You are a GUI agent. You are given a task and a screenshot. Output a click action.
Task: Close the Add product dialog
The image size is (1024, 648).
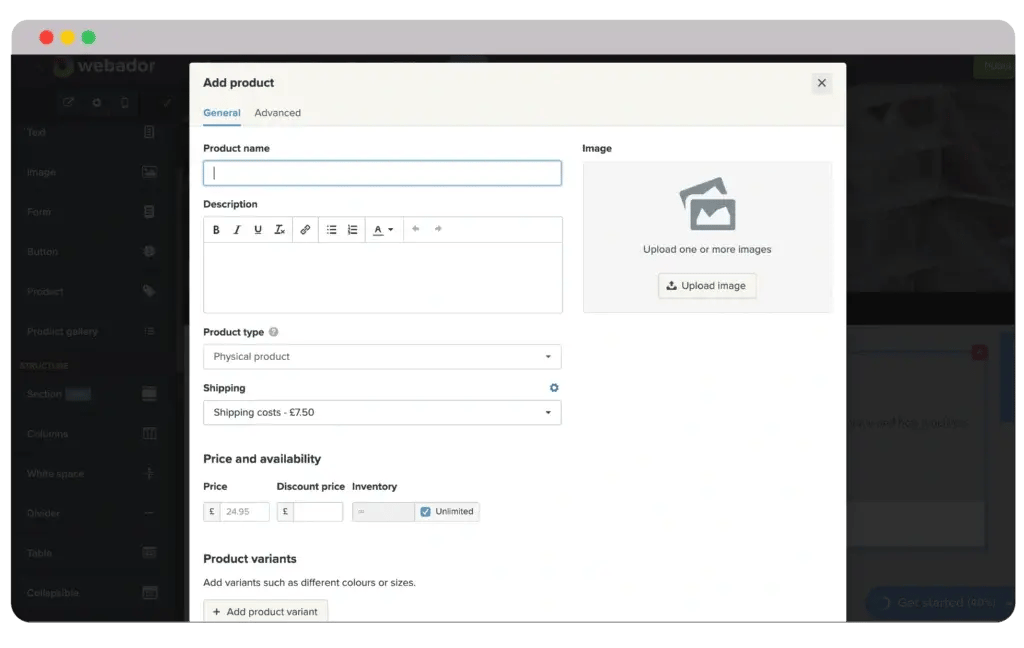pos(822,83)
